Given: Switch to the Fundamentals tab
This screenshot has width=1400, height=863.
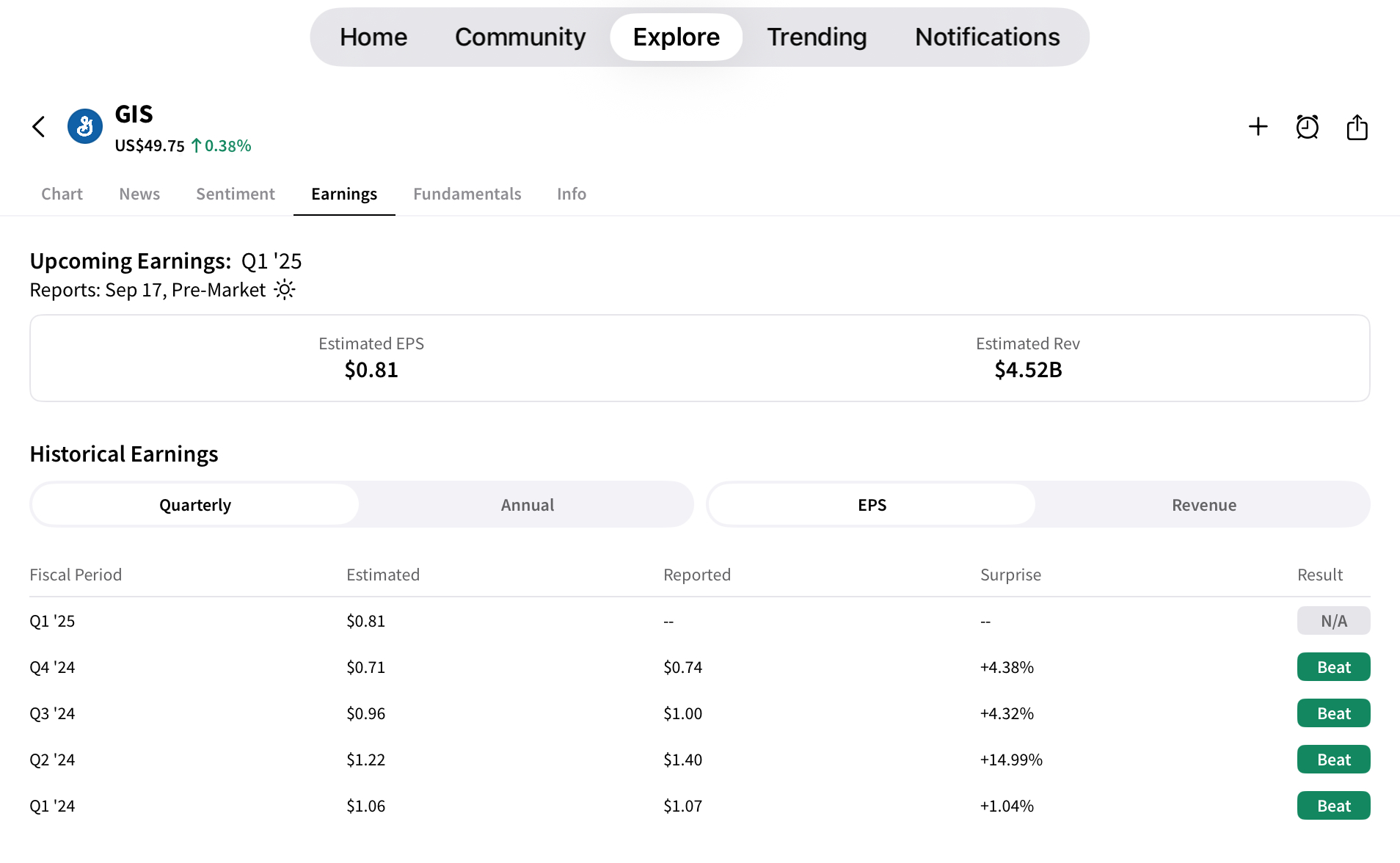Looking at the screenshot, I should pos(467,194).
